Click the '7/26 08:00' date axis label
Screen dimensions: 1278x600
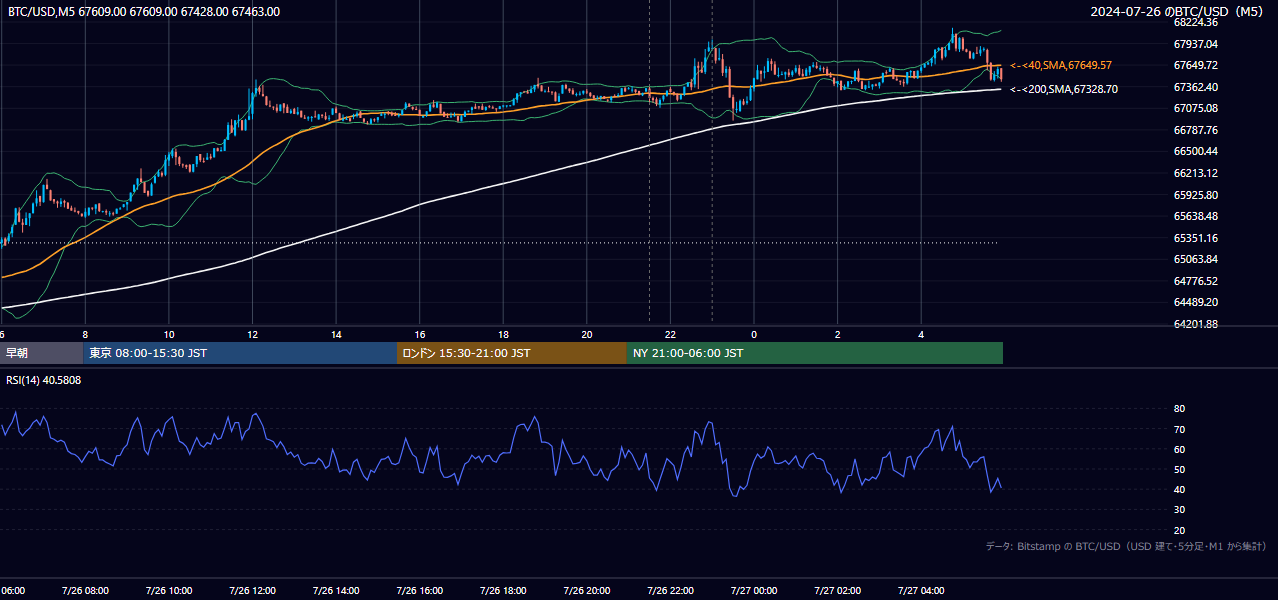(x=85, y=591)
